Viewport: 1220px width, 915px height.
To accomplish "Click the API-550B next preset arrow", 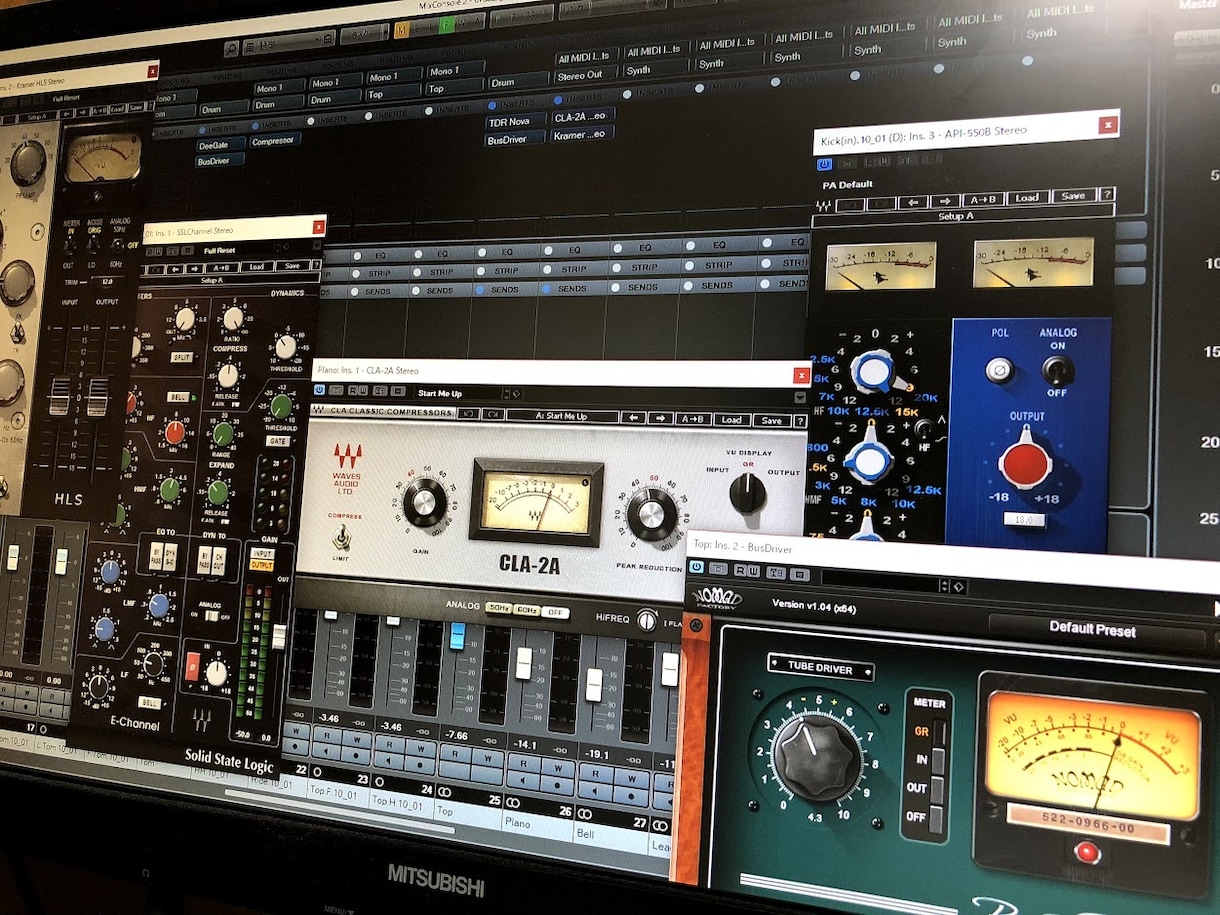I will (945, 201).
